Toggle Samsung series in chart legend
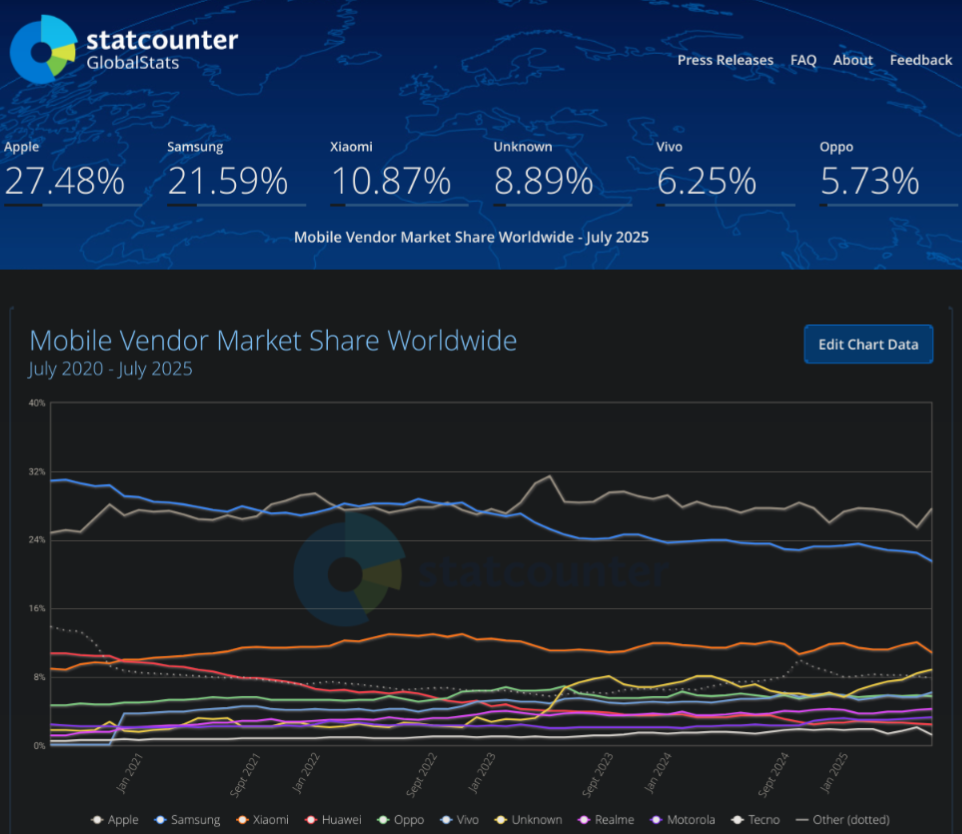The height and width of the screenshot is (834, 962). click(187, 820)
